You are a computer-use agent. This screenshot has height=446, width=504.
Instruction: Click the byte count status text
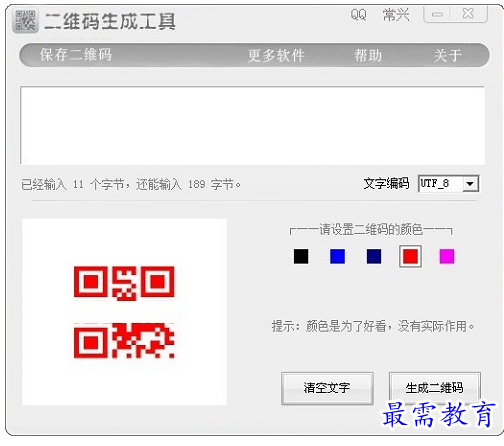[131, 184]
